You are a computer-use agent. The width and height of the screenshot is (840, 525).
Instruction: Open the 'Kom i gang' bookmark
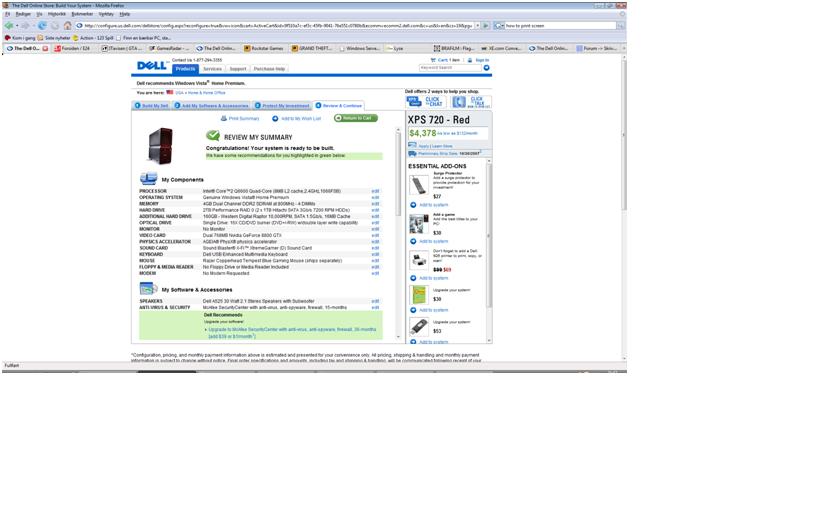pos(20,38)
